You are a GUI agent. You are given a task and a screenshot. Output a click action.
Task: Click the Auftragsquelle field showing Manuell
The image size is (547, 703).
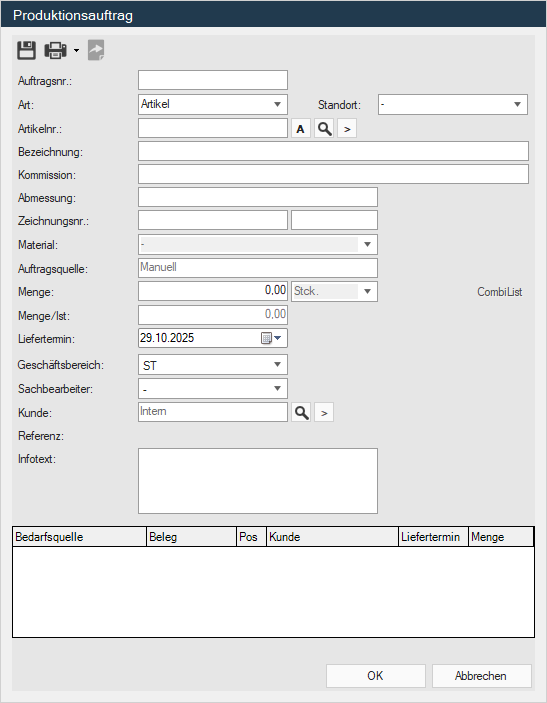pyautogui.click(x=258, y=268)
